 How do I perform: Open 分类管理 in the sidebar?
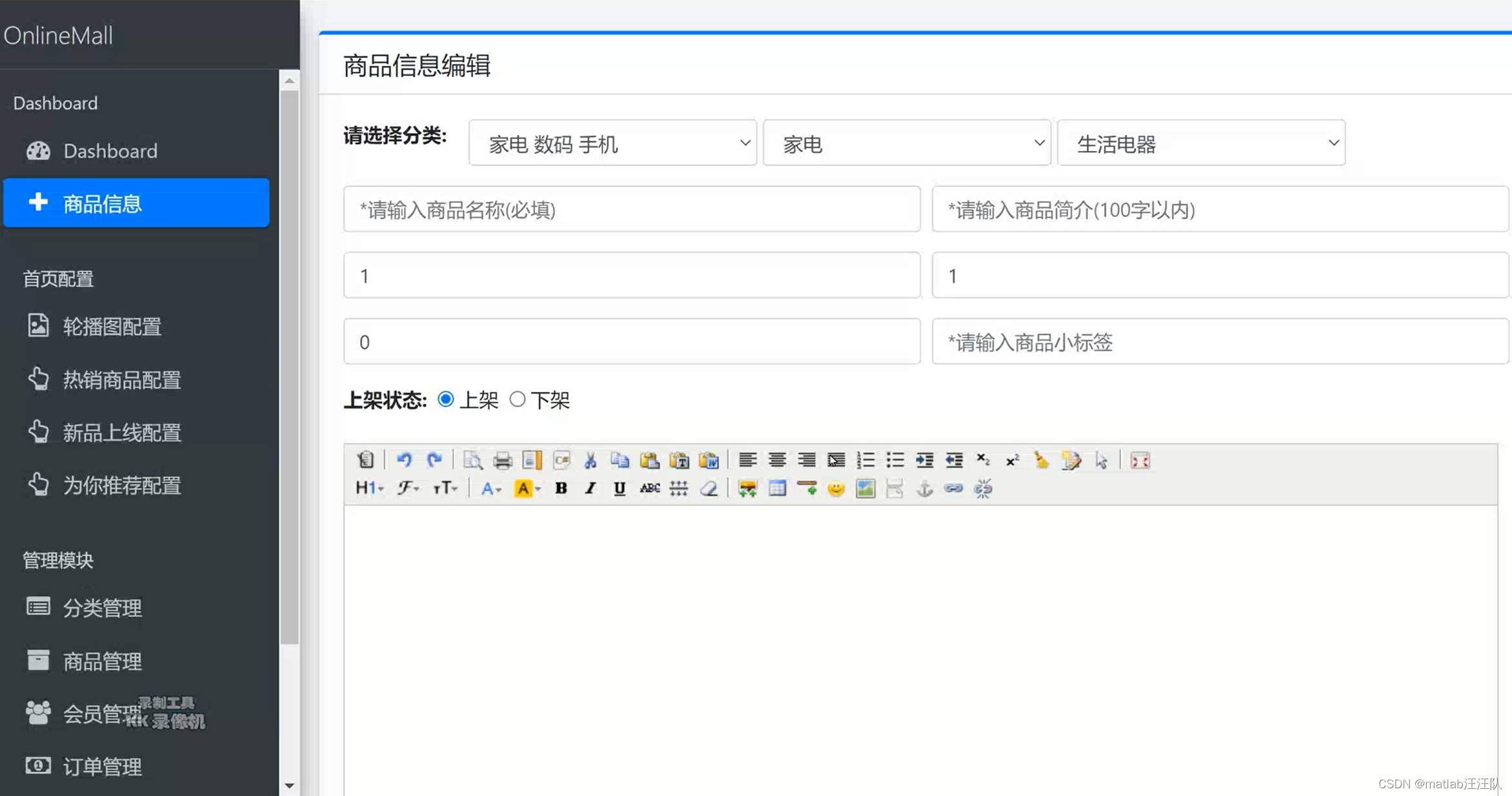point(102,607)
